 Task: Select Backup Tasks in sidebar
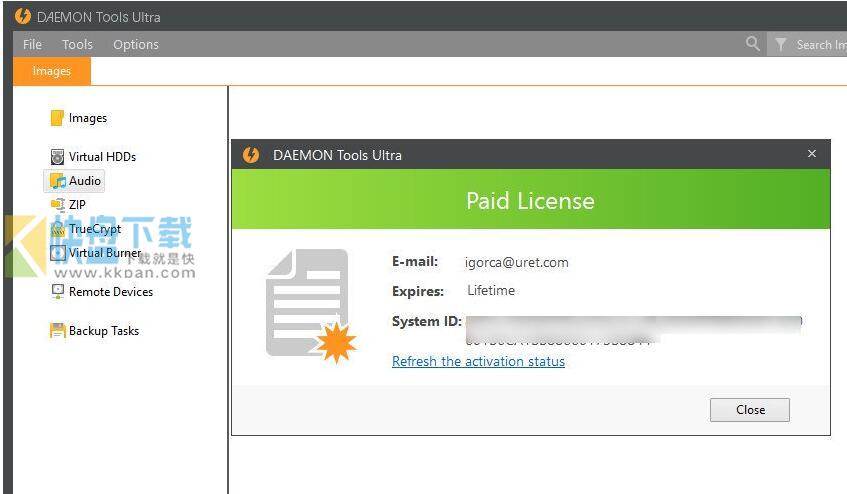(104, 330)
